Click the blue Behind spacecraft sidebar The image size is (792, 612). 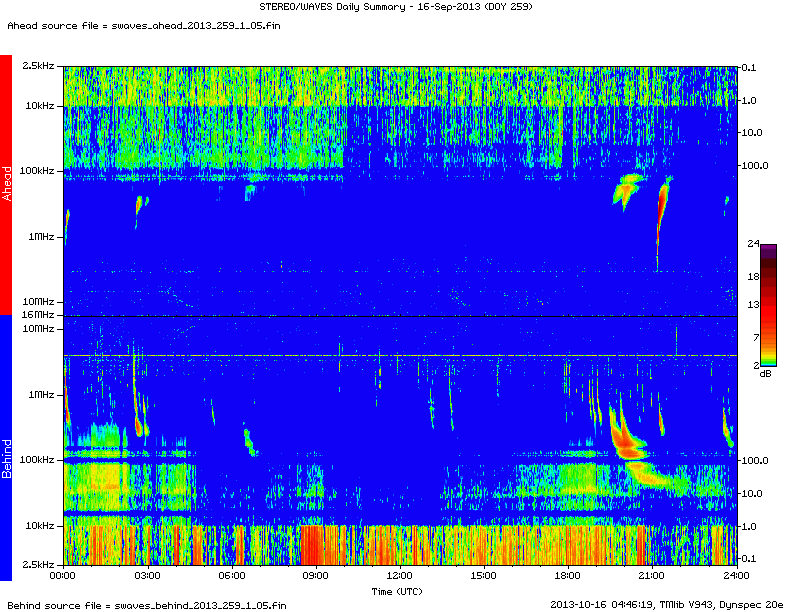pyautogui.click(x=6, y=447)
